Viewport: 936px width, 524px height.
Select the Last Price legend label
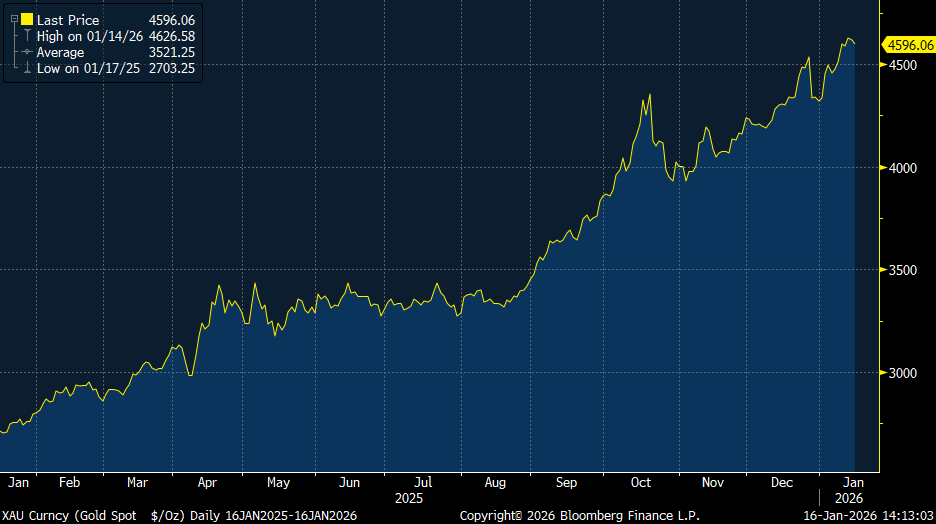pos(66,20)
